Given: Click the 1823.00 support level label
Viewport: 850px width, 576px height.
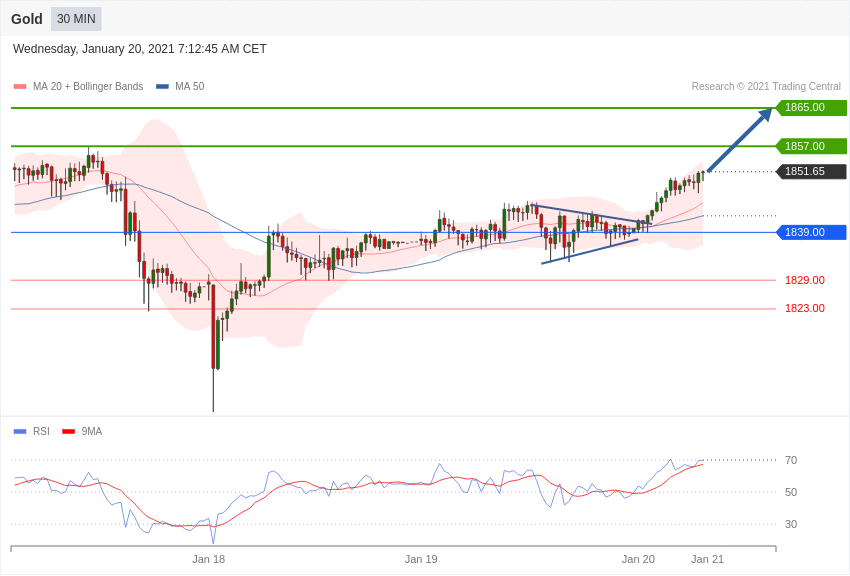Looking at the screenshot, I should click(804, 308).
